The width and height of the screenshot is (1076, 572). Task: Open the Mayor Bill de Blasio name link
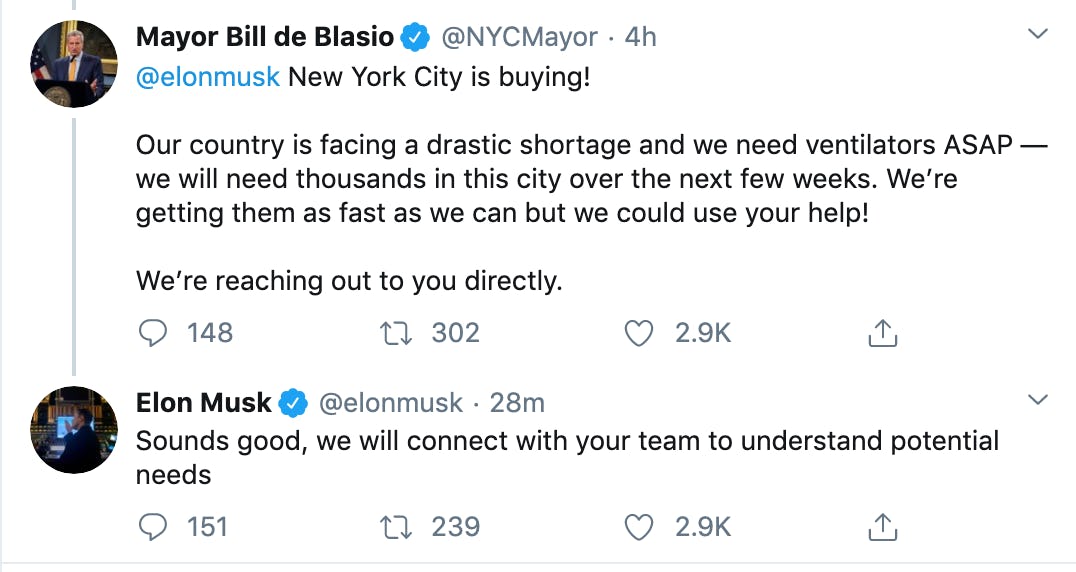265,38
